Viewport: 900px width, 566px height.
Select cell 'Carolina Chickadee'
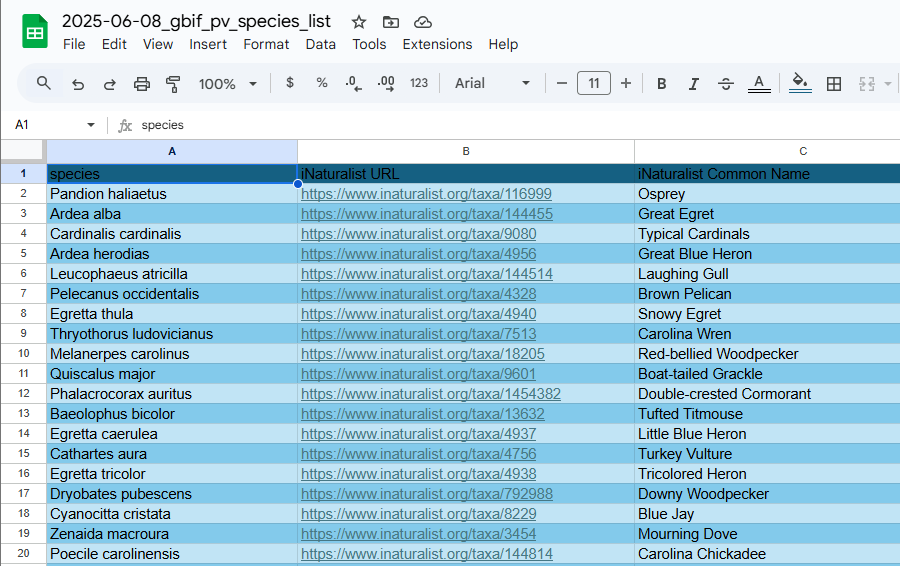coord(767,554)
